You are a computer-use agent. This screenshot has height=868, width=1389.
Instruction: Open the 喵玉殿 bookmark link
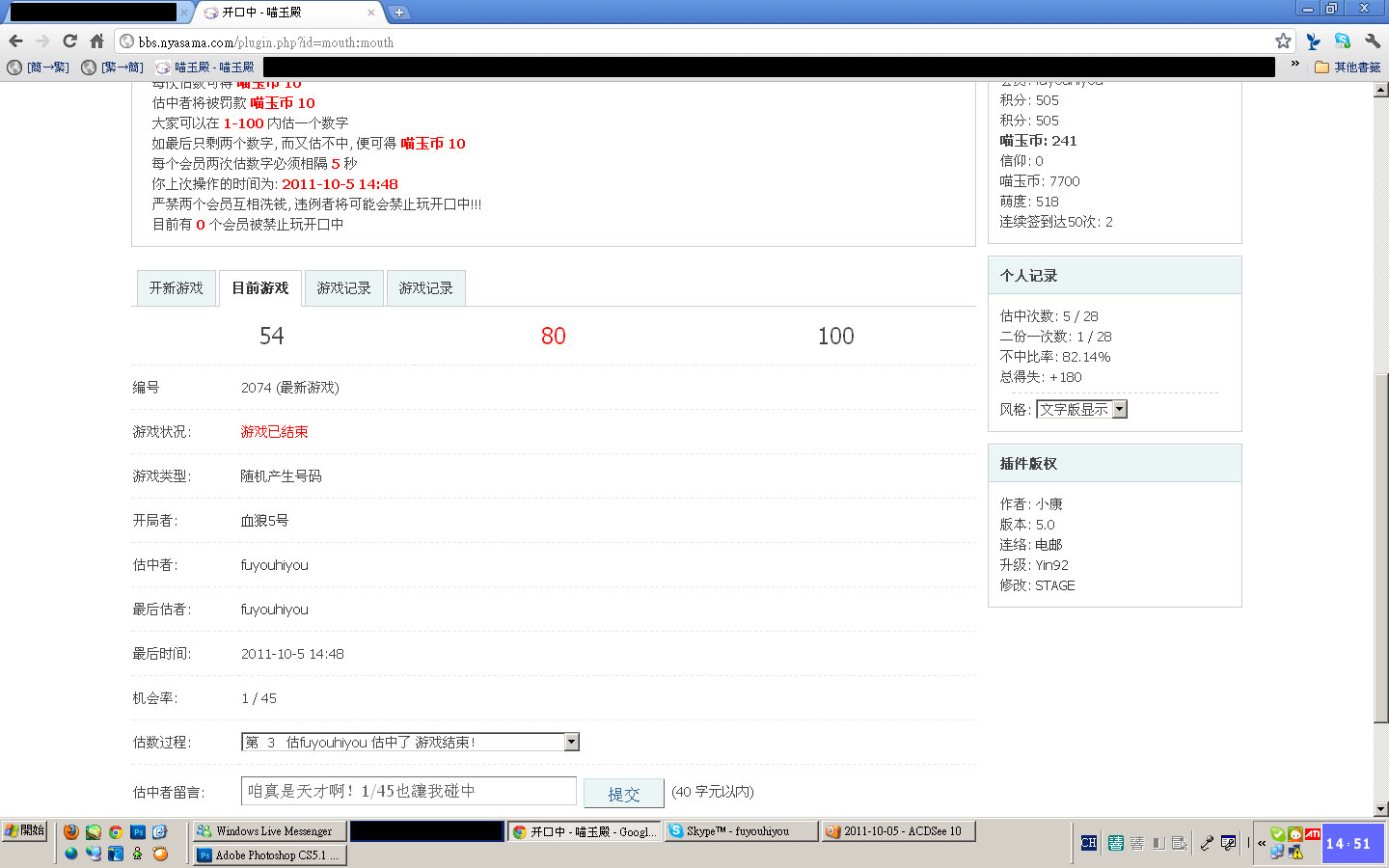[x=204, y=68]
